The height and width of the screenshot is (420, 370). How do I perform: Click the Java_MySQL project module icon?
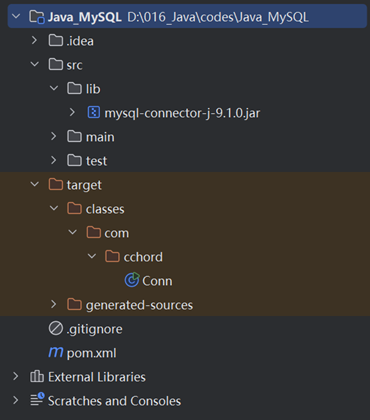click(x=37, y=17)
